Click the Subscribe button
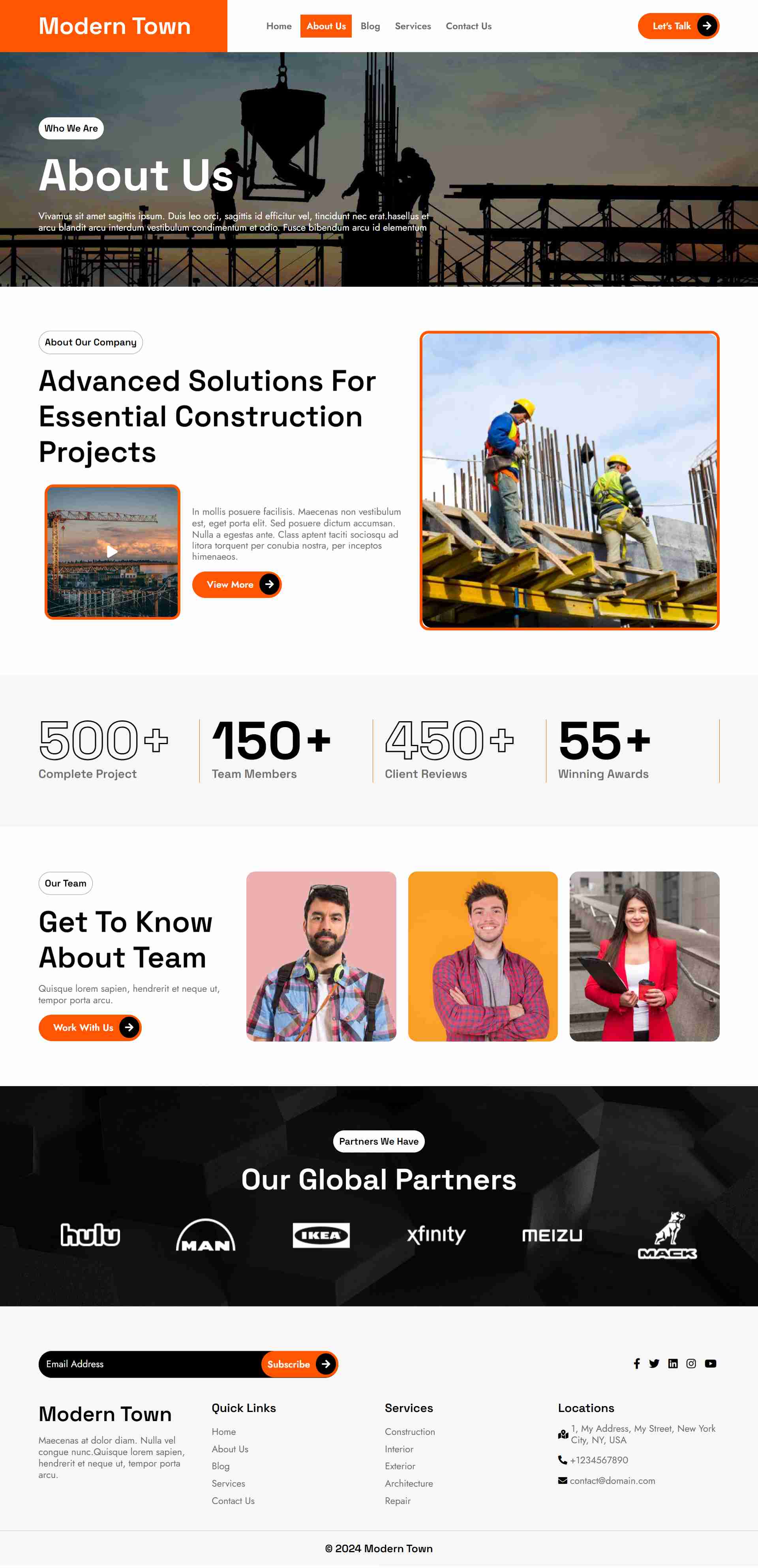 299,1364
